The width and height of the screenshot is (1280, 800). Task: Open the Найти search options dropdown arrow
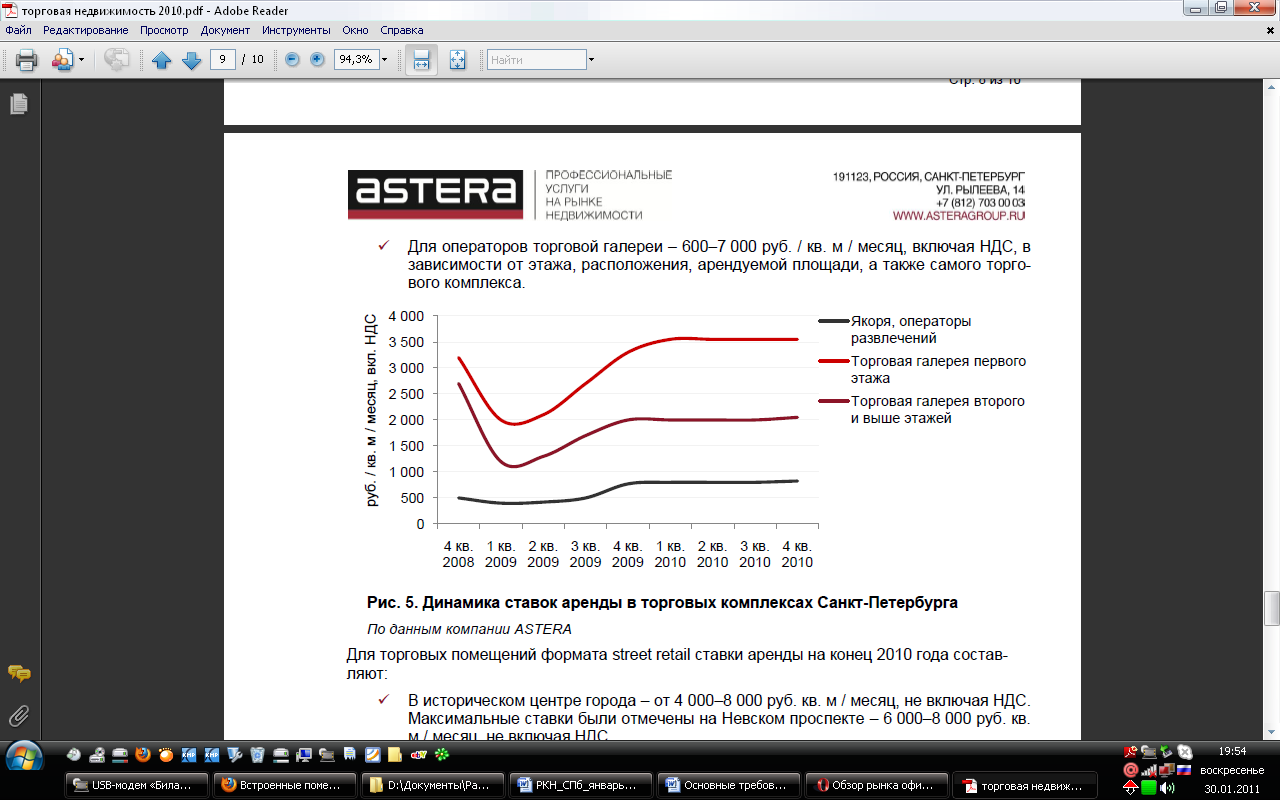tap(592, 60)
